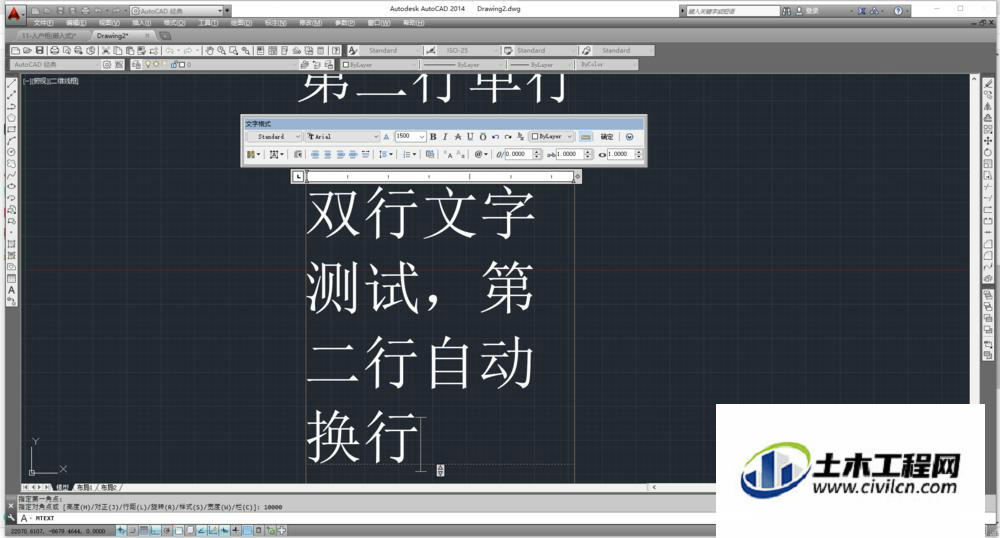Screen dimensions: 1000x538
Task: Open numbering and bullets dropdown
Action: (409, 154)
